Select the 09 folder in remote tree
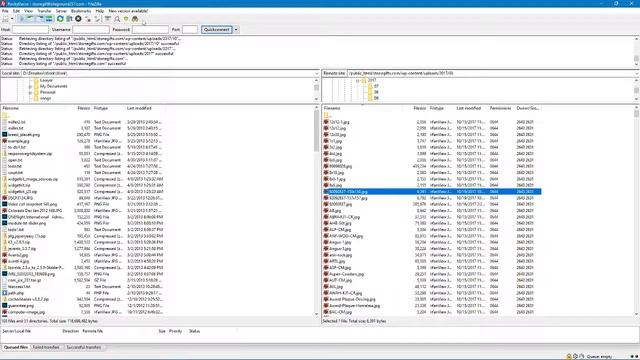 pos(376,98)
